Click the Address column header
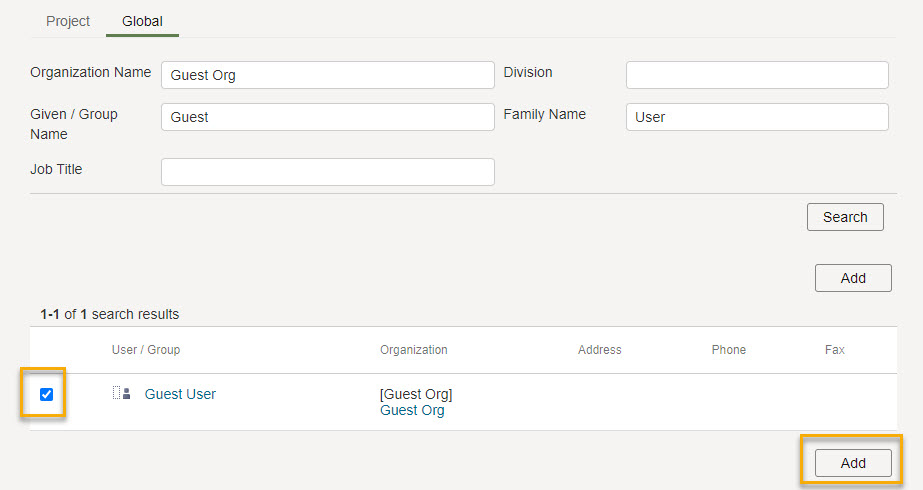The height and width of the screenshot is (490, 923). 599,350
